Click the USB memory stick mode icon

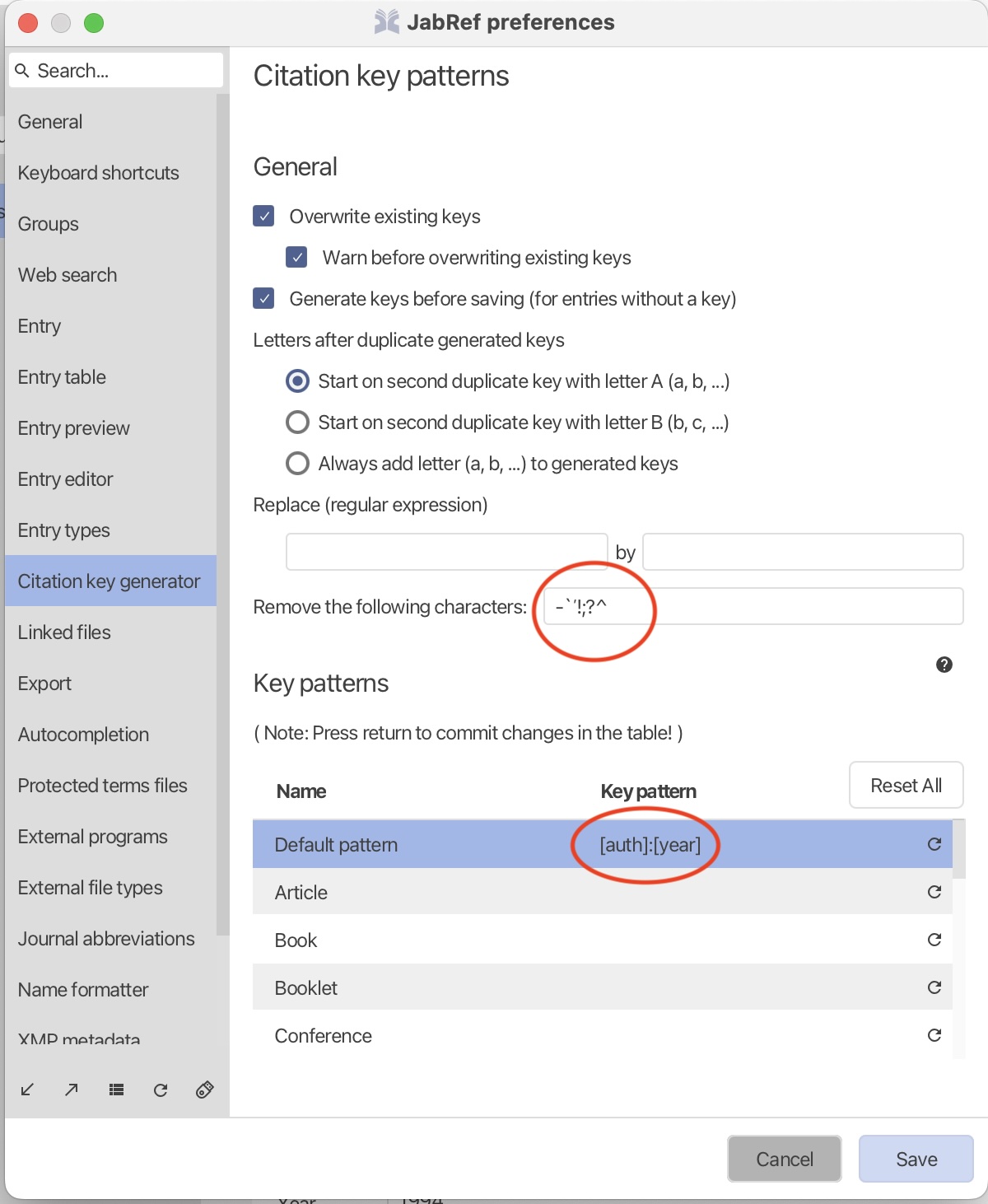tap(205, 1090)
